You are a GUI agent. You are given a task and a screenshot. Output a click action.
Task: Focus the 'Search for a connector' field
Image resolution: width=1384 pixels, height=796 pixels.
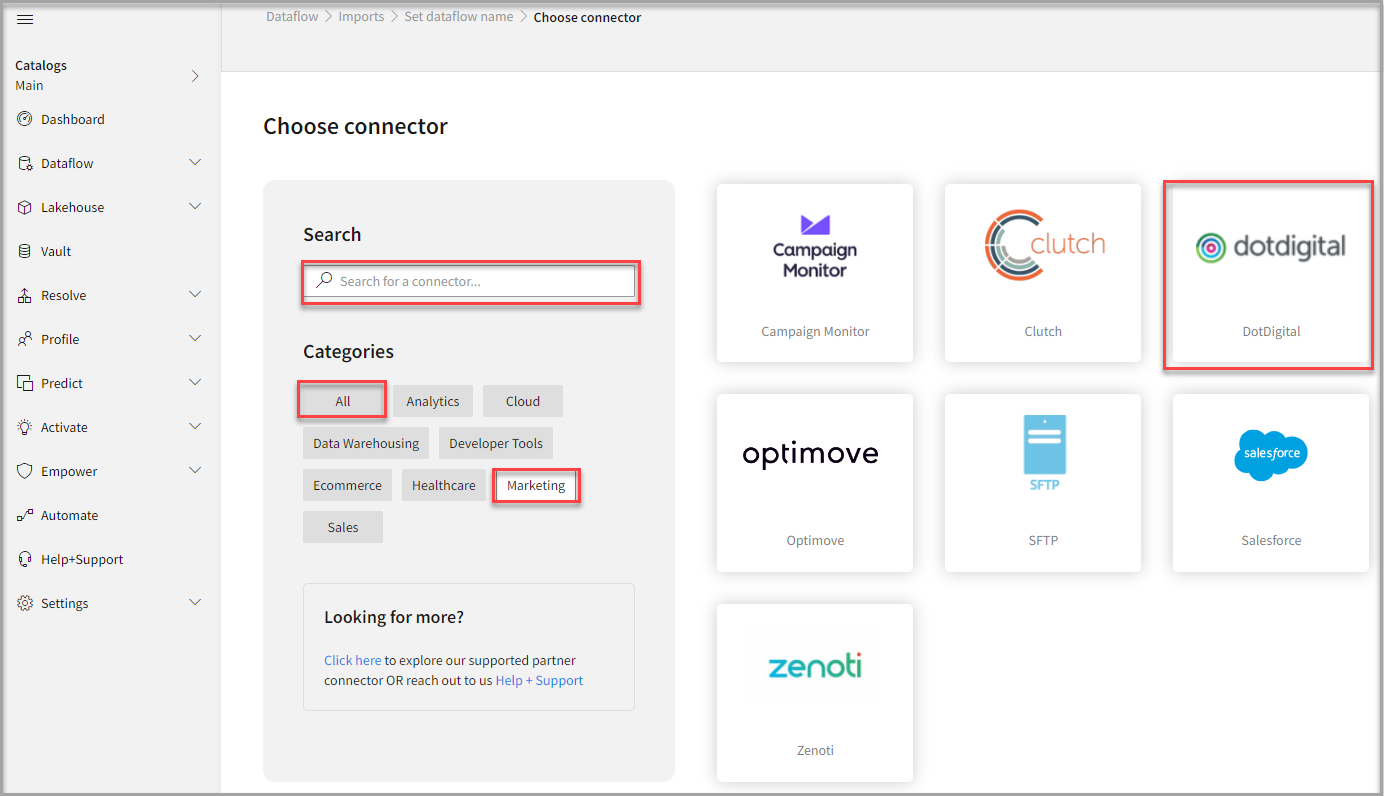(x=470, y=281)
